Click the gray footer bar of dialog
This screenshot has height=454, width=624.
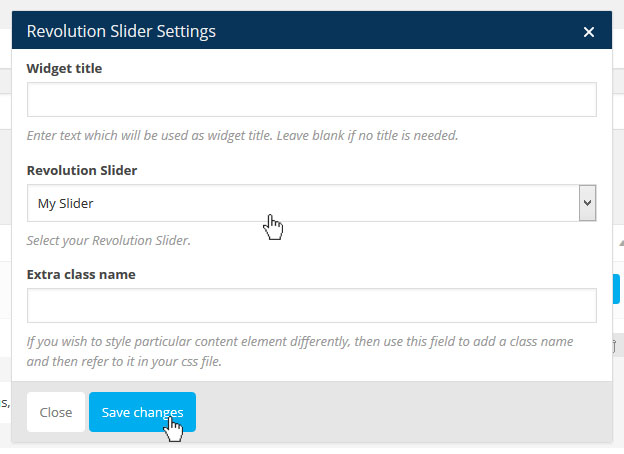coord(400,412)
